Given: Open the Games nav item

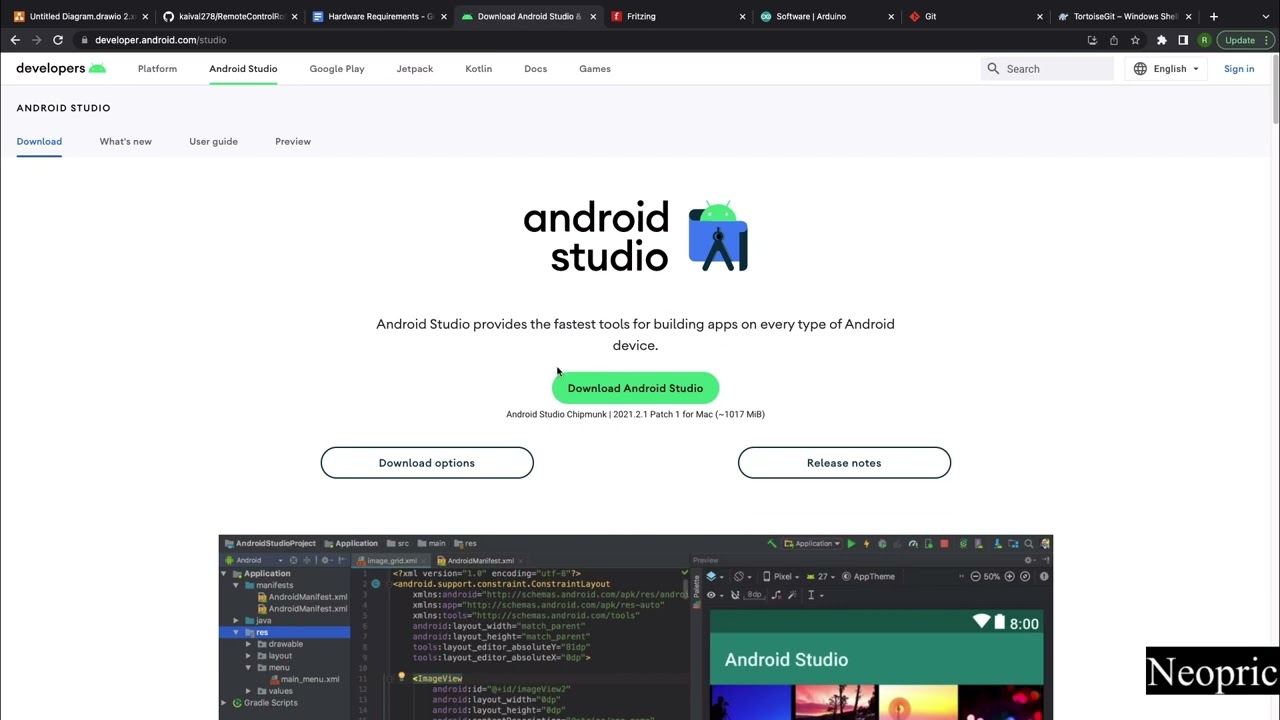Looking at the screenshot, I should coord(595,69).
